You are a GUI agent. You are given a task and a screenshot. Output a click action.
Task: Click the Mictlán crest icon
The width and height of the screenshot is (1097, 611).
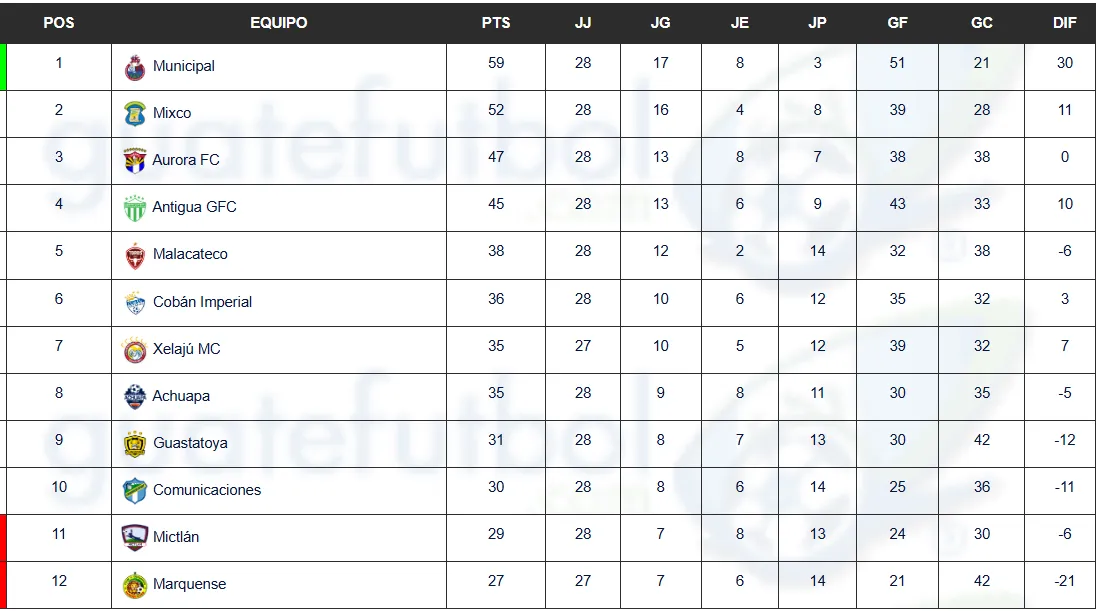(x=135, y=538)
